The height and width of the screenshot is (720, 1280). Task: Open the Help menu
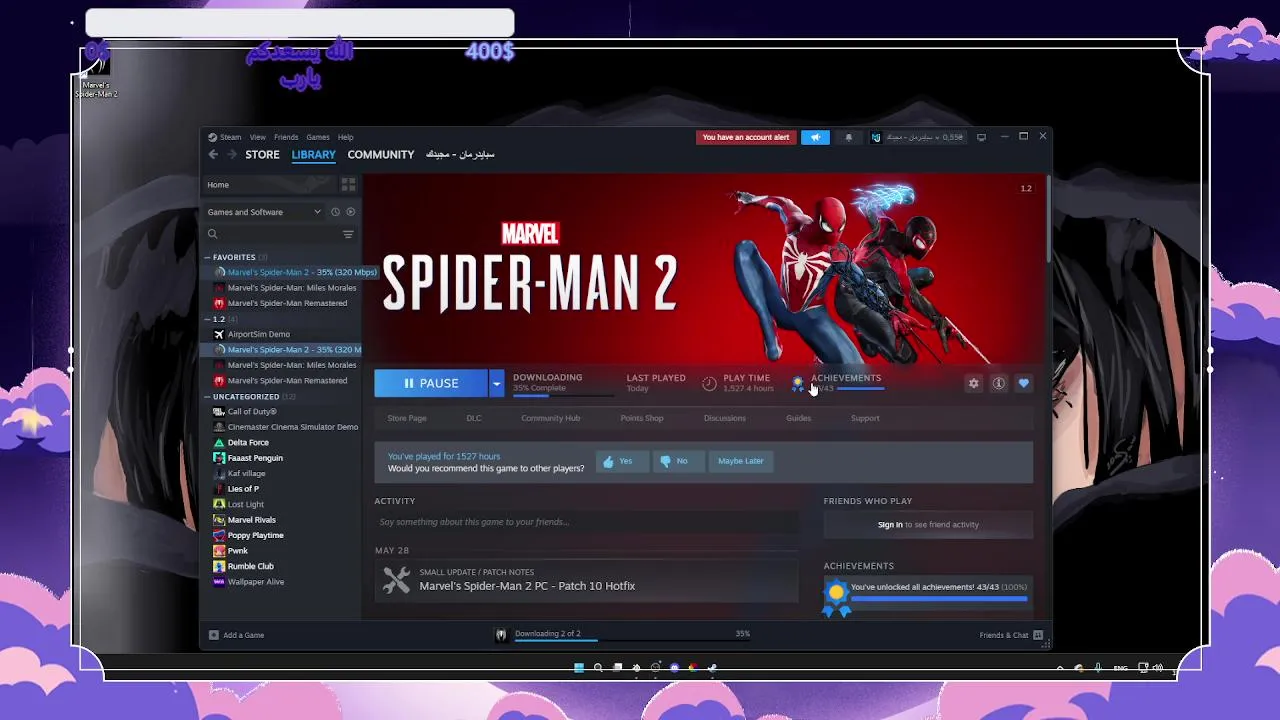click(345, 137)
